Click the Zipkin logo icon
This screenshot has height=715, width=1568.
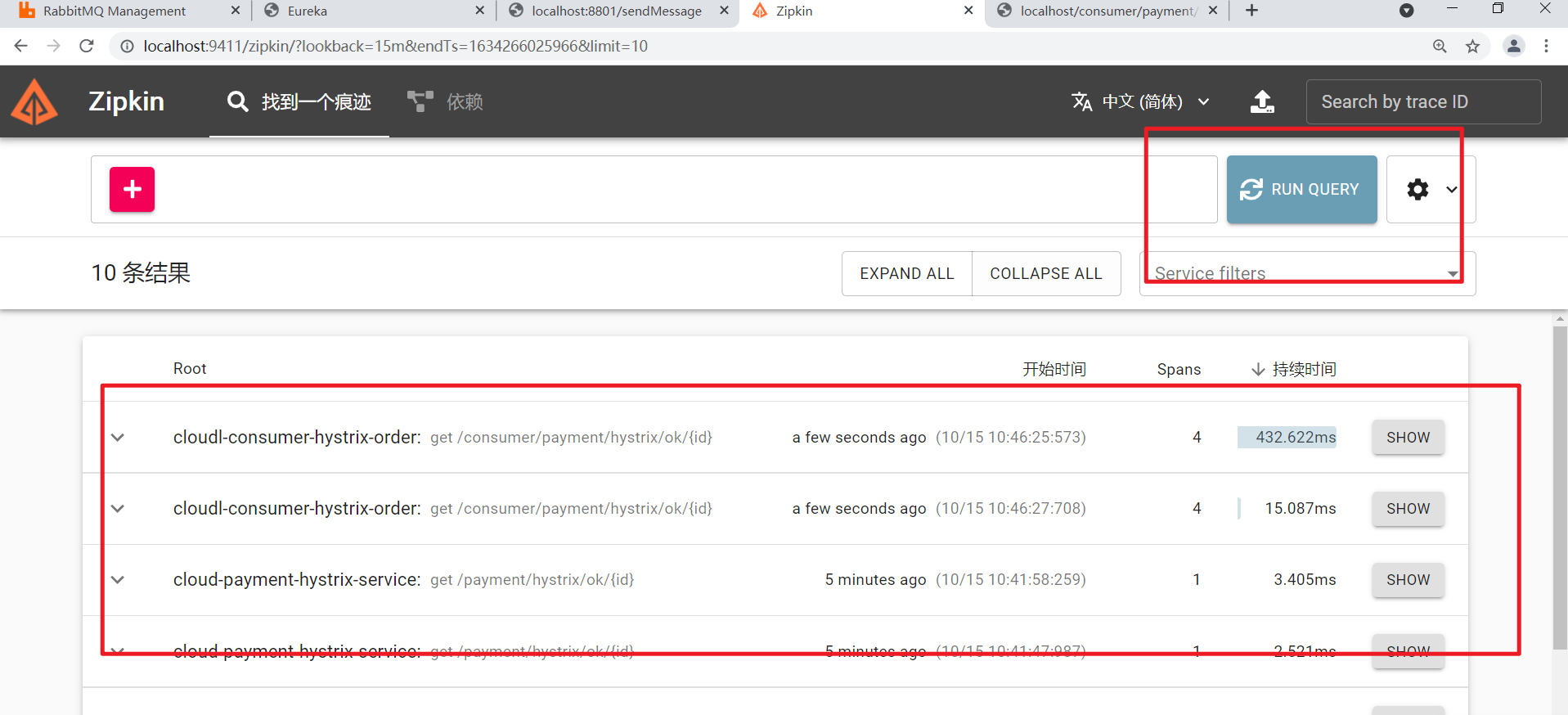coord(34,102)
